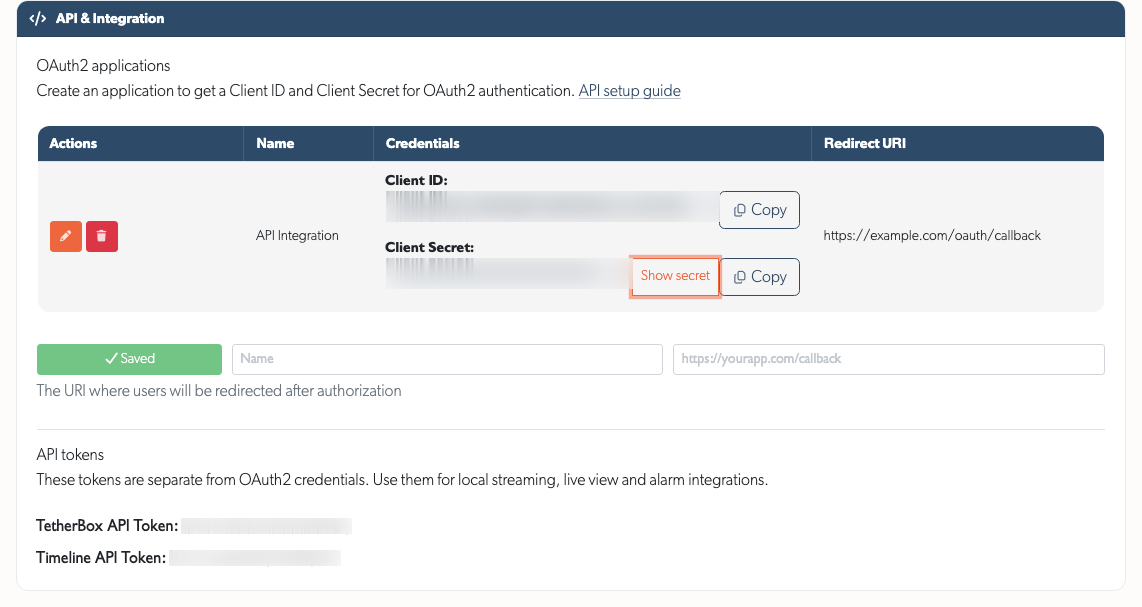Viewport: 1142px width, 607px height.
Task: Click the blurred Timeline API token value
Action: (255, 558)
